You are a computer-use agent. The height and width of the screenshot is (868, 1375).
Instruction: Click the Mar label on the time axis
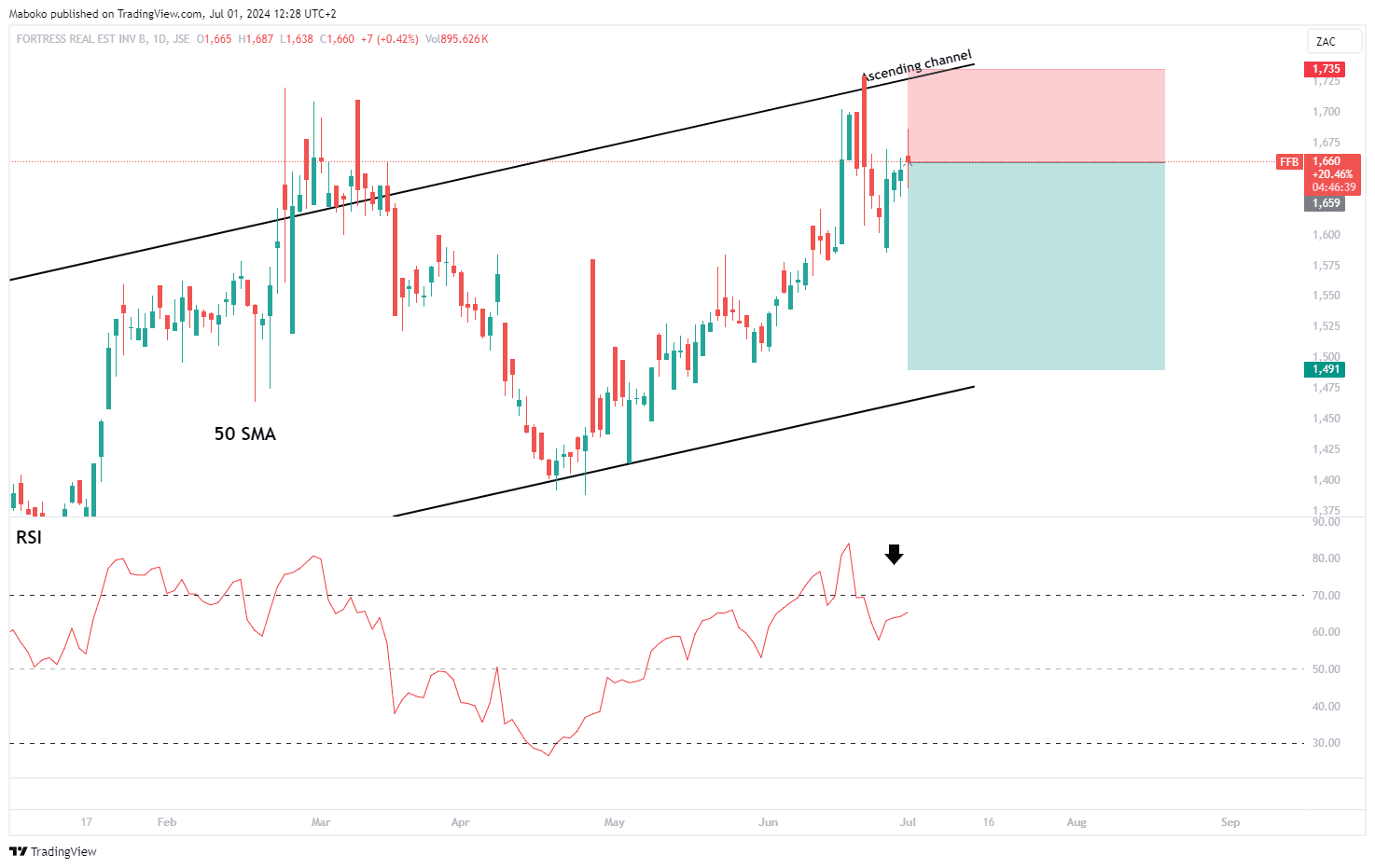pos(321,822)
